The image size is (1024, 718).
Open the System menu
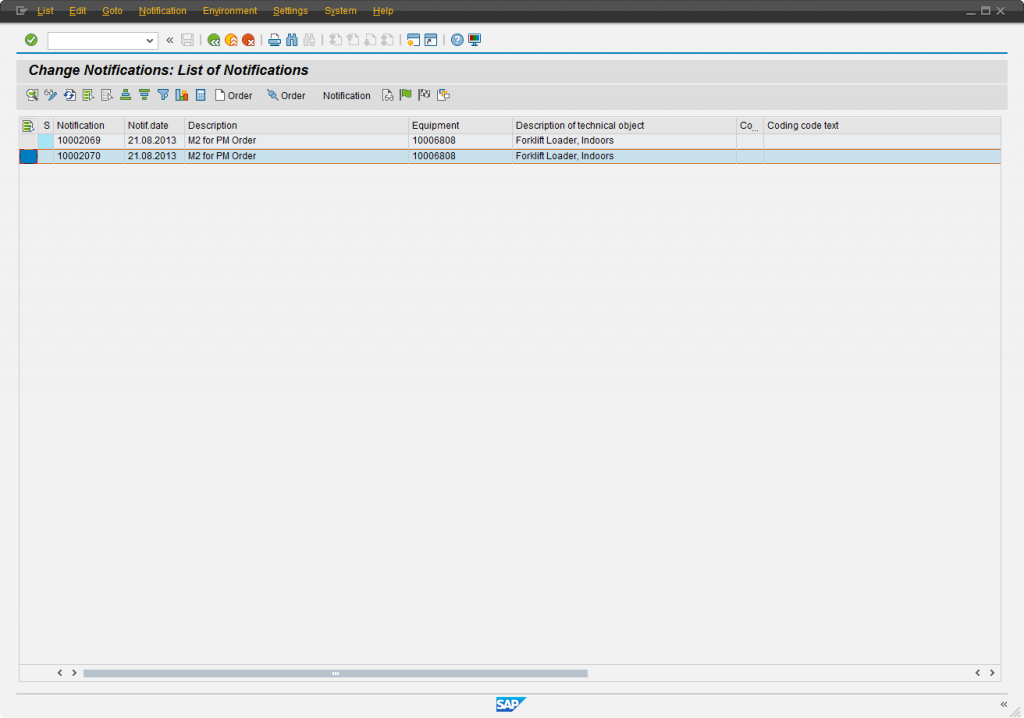(x=340, y=11)
